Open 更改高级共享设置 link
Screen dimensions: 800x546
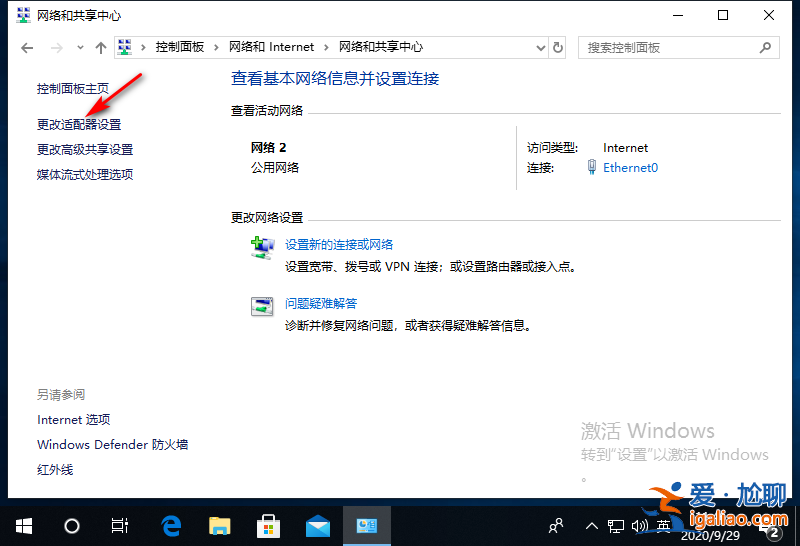click(x=85, y=150)
